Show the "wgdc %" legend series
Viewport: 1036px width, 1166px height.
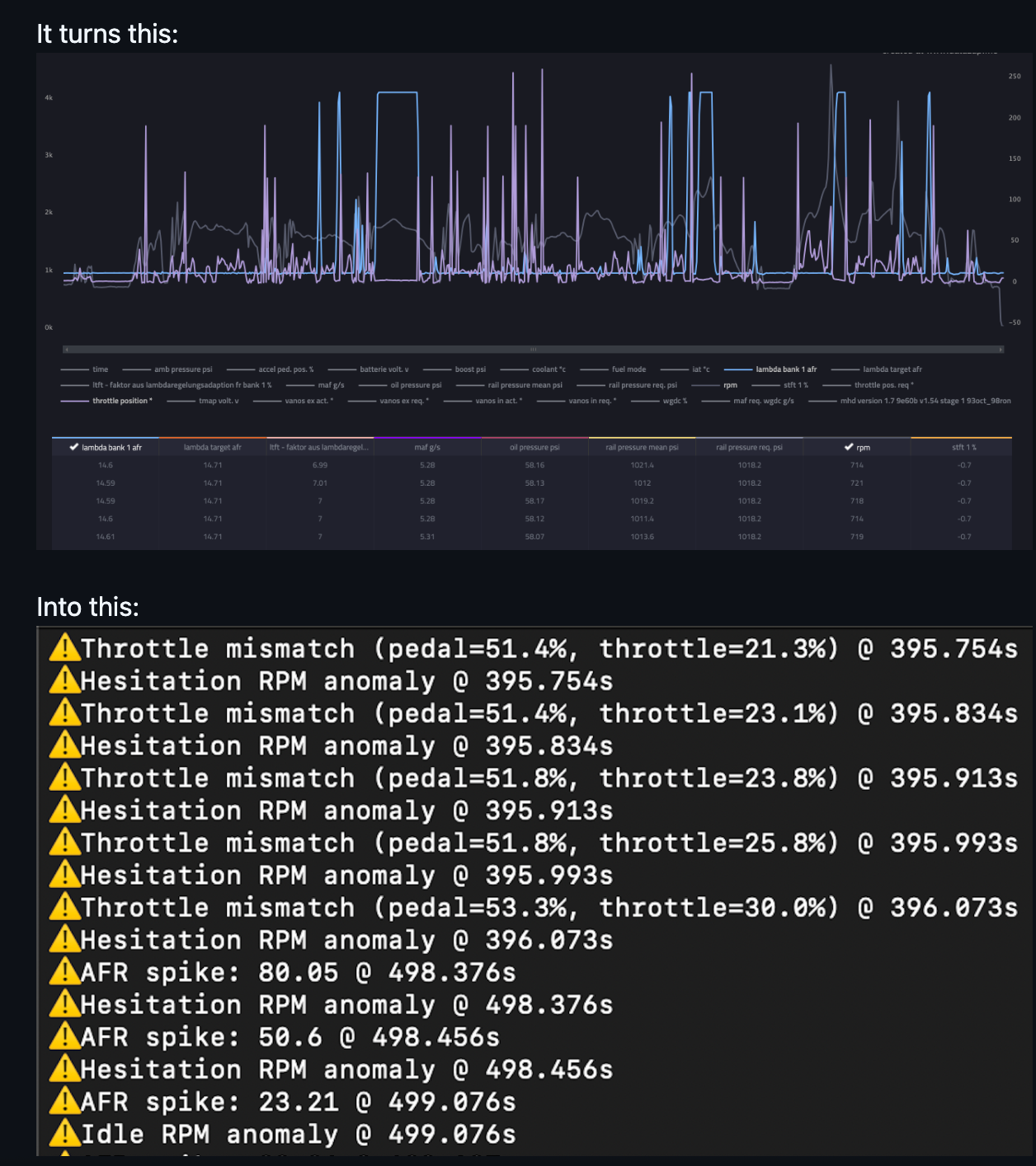[x=675, y=401]
